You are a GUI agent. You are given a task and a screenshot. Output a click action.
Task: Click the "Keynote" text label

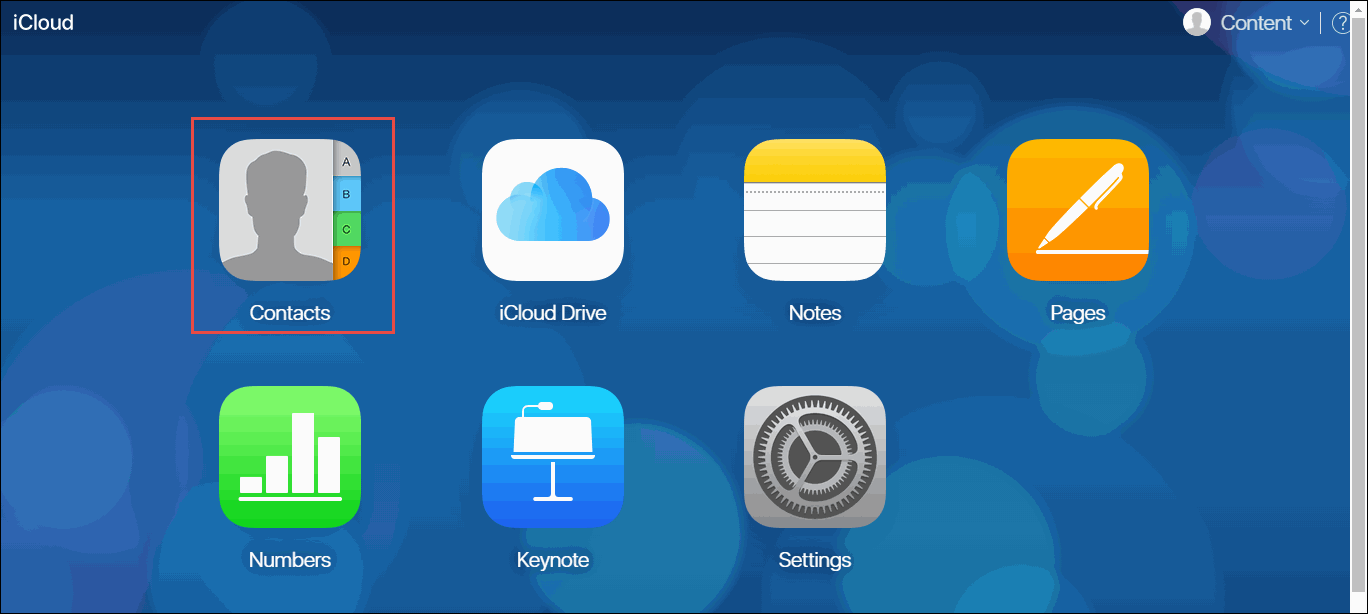tap(553, 560)
